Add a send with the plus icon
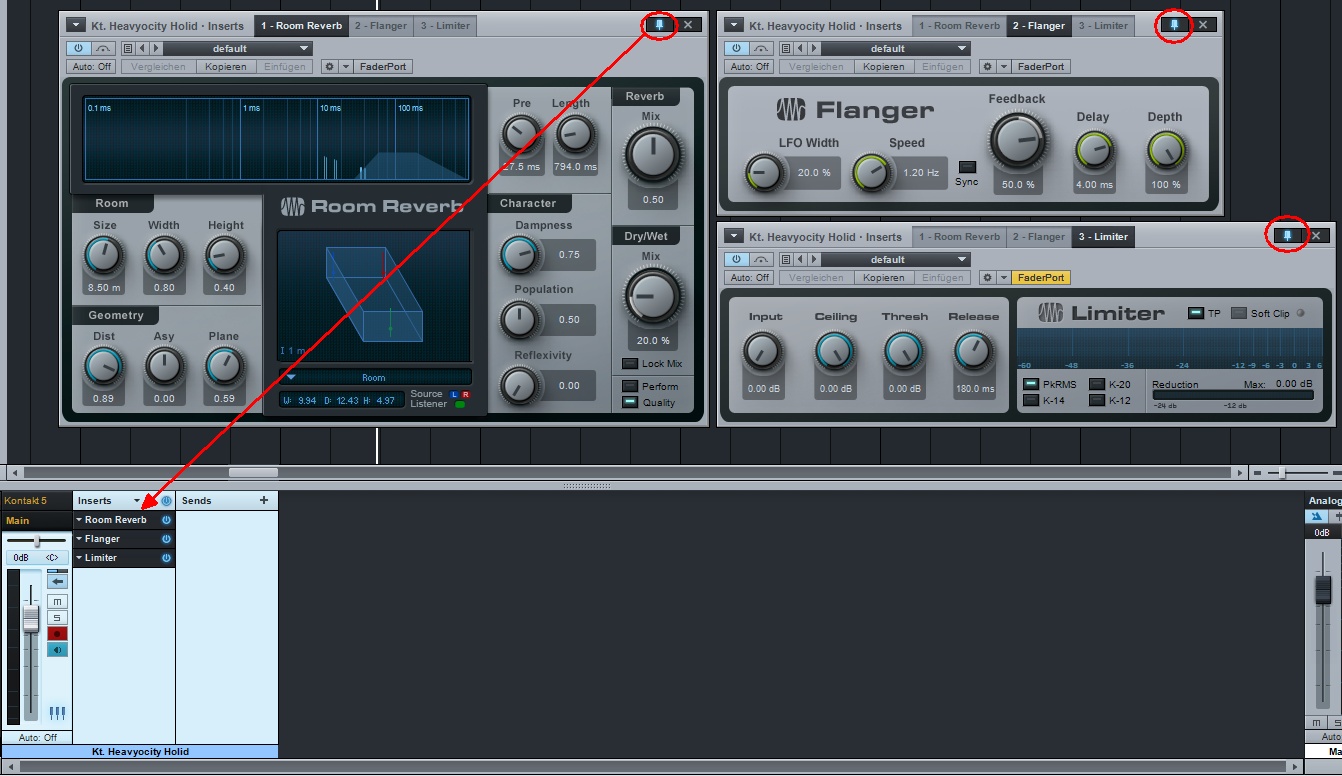This screenshot has height=776, width=1342. point(264,500)
